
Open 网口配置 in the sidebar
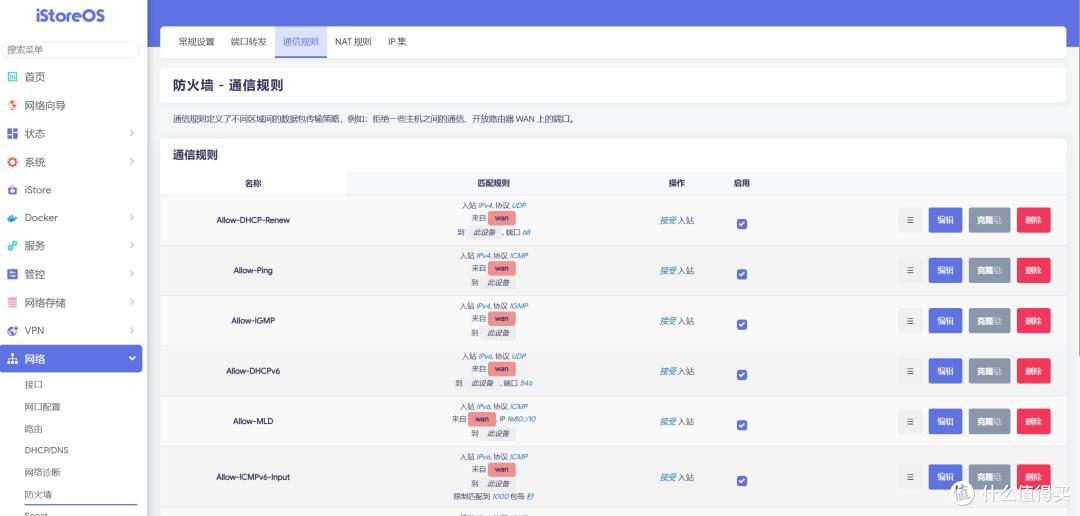(43, 406)
